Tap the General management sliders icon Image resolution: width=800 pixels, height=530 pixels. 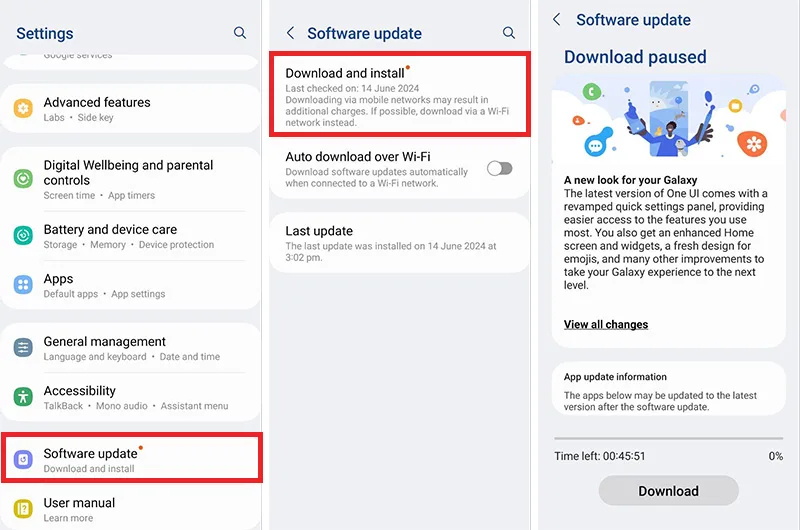tap(23, 348)
